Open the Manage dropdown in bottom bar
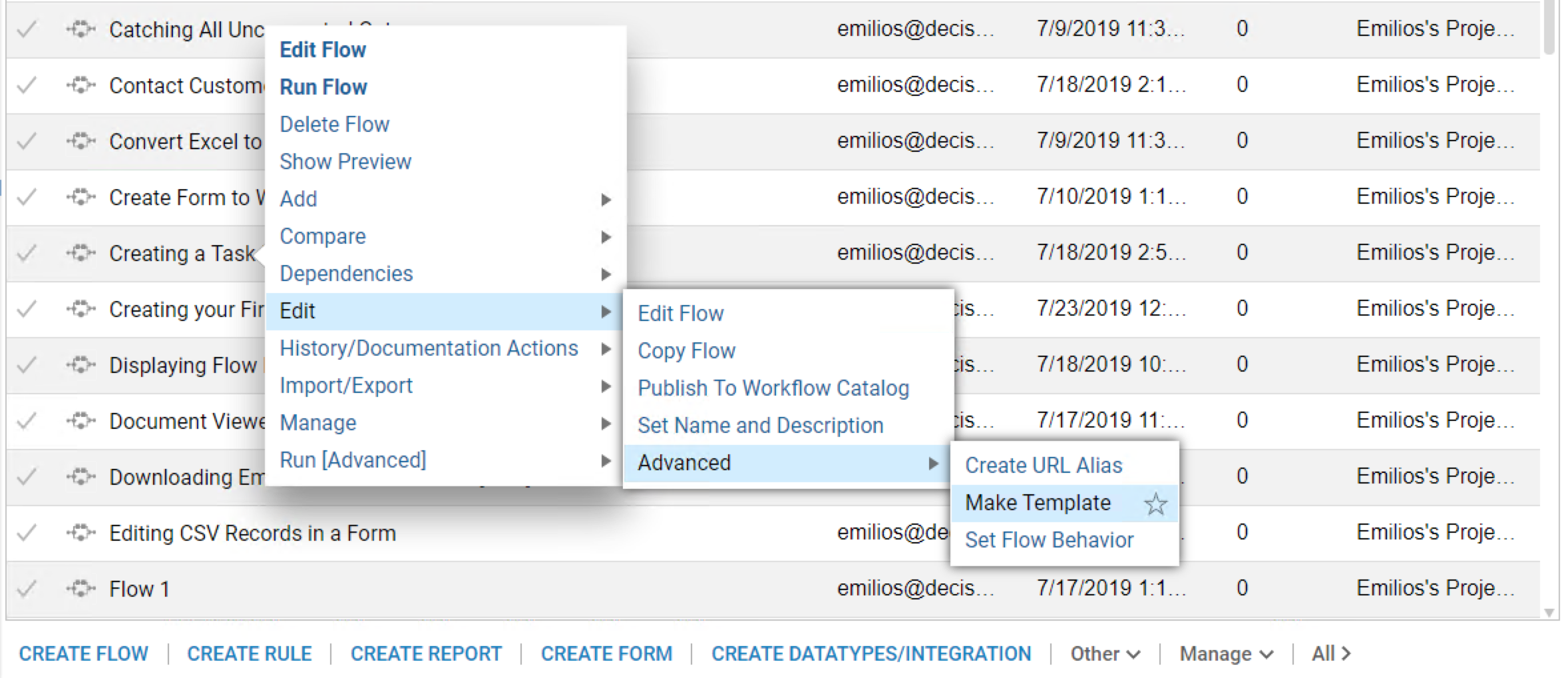This screenshot has height=678, width=1568. [x=1226, y=654]
